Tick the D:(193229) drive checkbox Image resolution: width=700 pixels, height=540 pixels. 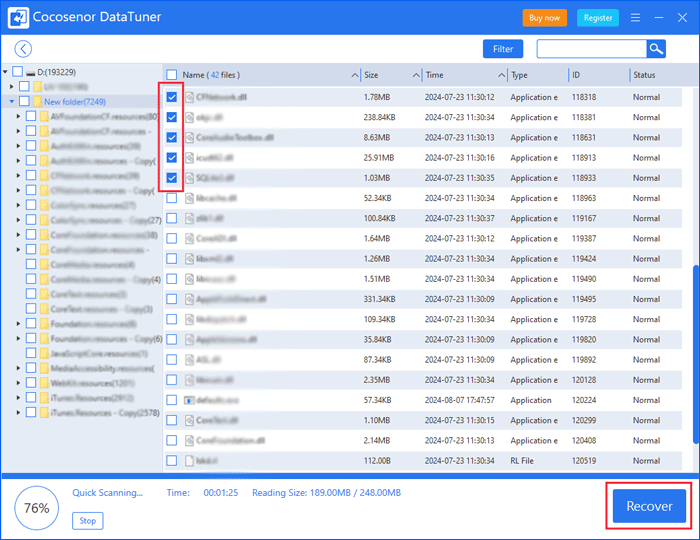(x=17, y=71)
